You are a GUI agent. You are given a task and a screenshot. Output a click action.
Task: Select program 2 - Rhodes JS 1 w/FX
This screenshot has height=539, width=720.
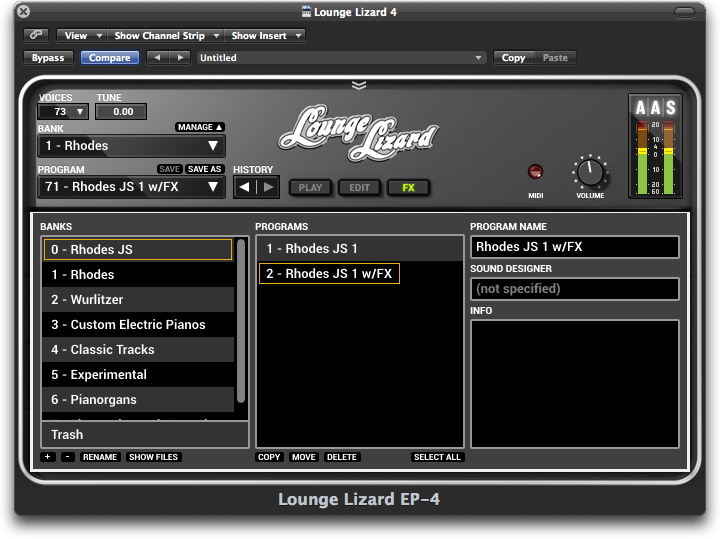[x=329, y=274]
